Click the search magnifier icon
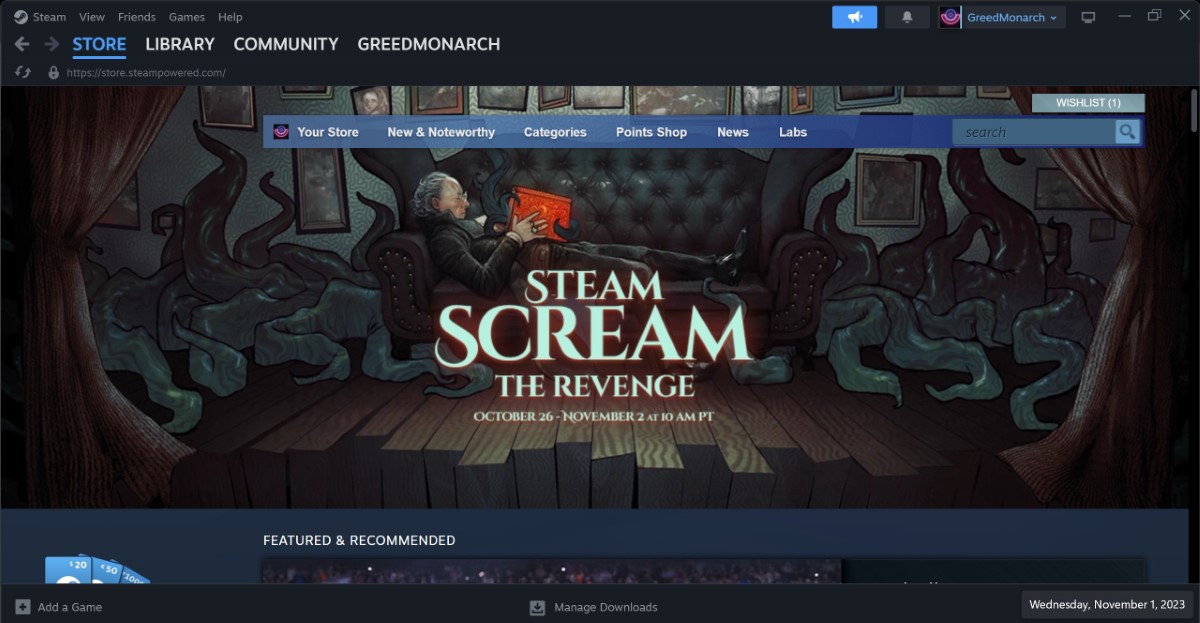 tap(1128, 131)
